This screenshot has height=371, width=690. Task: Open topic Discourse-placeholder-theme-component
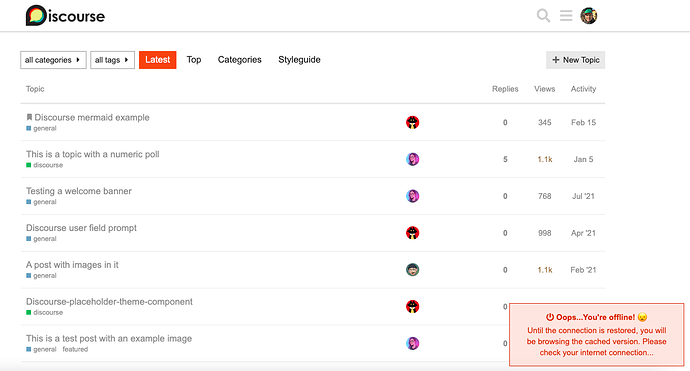(x=109, y=301)
